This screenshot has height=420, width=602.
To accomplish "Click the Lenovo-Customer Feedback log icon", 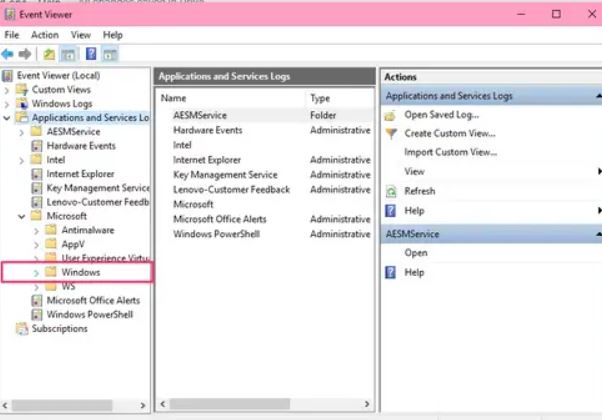I will click(37, 202).
